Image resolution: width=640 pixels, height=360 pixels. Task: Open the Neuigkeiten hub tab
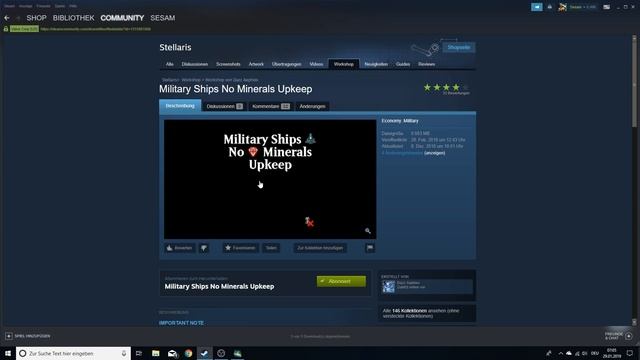click(376, 64)
